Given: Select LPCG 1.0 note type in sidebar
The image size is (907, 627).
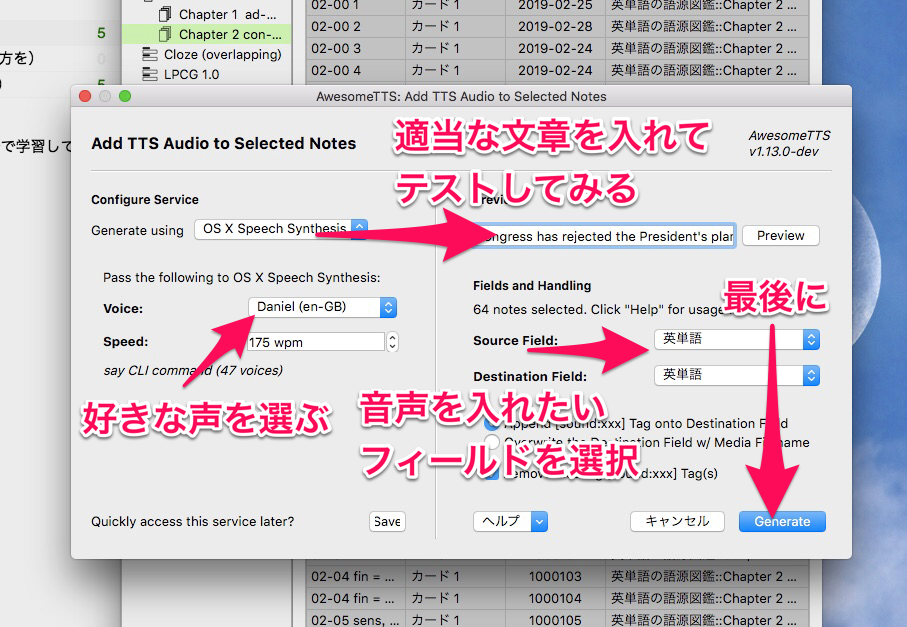Looking at the screenshot, I should tap(207, 74).
